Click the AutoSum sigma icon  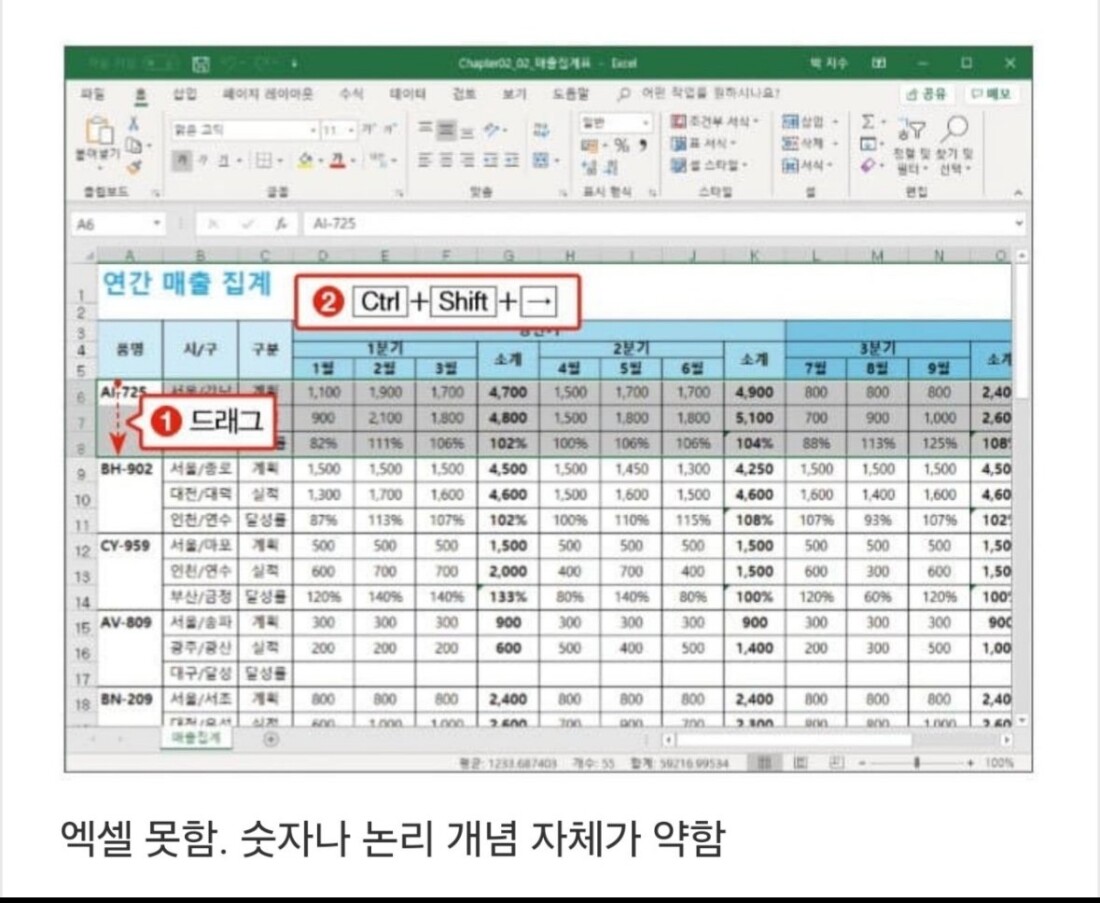pos(868,121)
